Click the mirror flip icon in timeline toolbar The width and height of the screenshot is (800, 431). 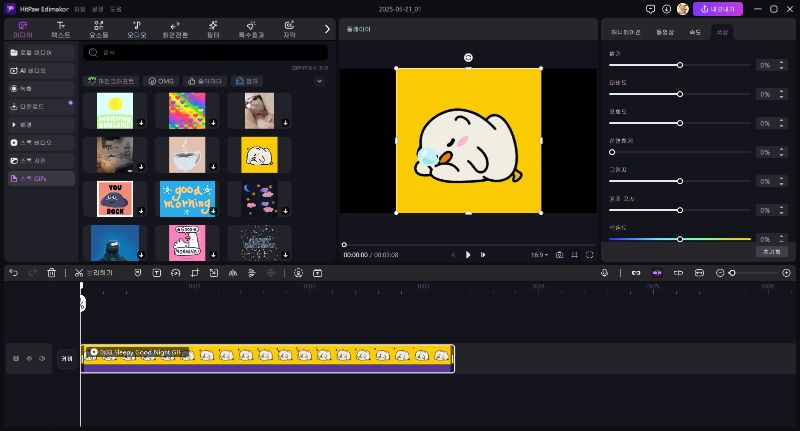click(233, 273)
